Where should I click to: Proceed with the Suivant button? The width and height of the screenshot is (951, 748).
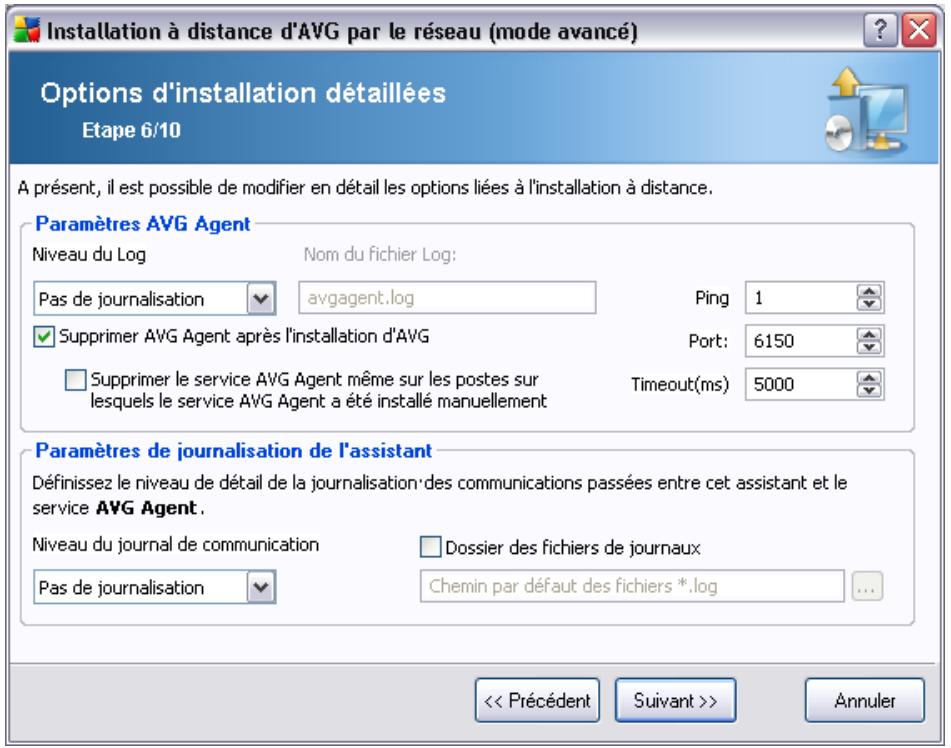coord(676,701)
